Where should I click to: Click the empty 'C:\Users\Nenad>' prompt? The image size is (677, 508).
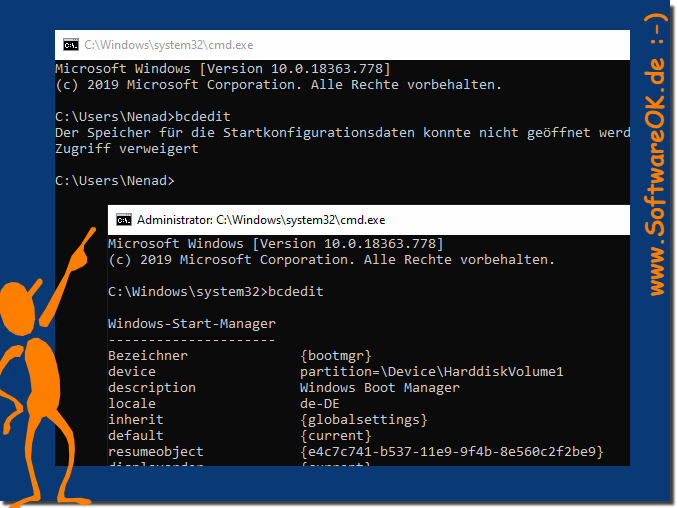click(x=115, y=180)
